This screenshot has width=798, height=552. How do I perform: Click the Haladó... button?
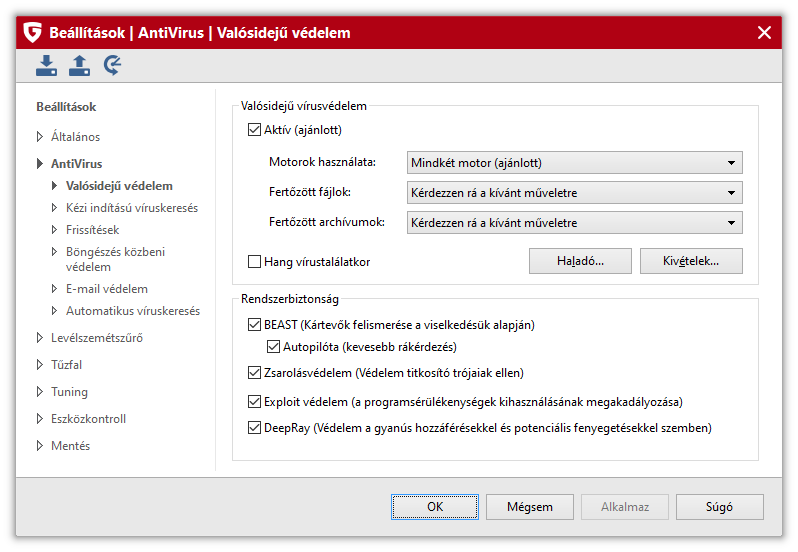[580, 261]
